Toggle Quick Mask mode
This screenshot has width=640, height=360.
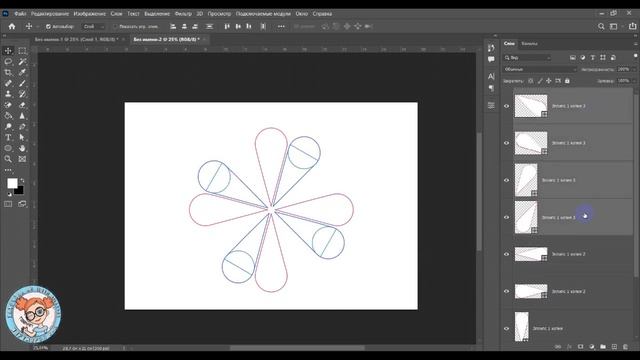(x=8, y=204)
